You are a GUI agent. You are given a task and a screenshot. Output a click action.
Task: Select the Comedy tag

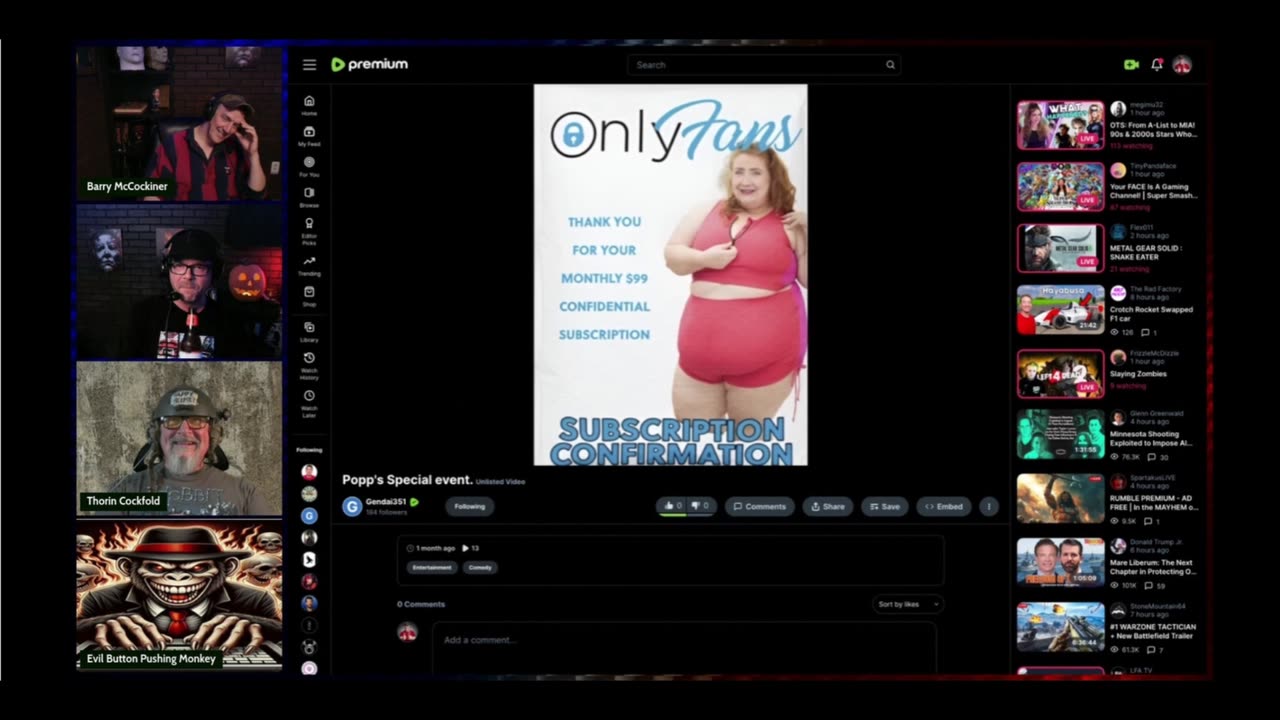tap(480, 567)
